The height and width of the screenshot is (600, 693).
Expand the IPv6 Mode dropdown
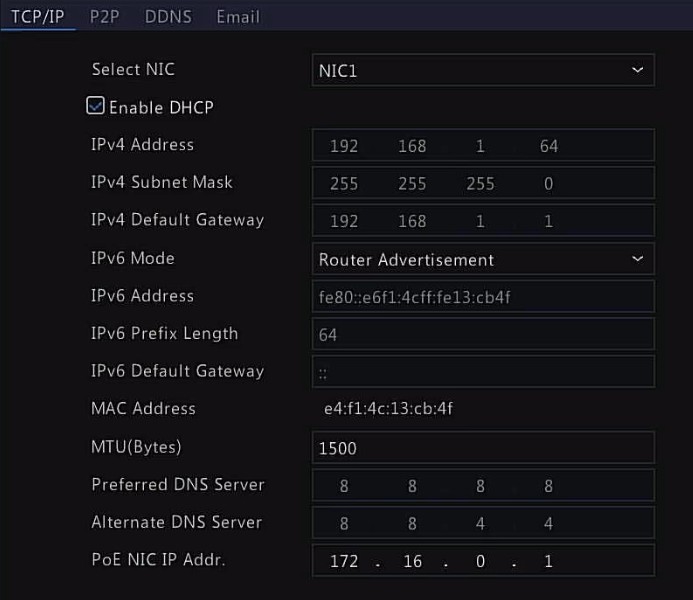(x=482, y=259)
